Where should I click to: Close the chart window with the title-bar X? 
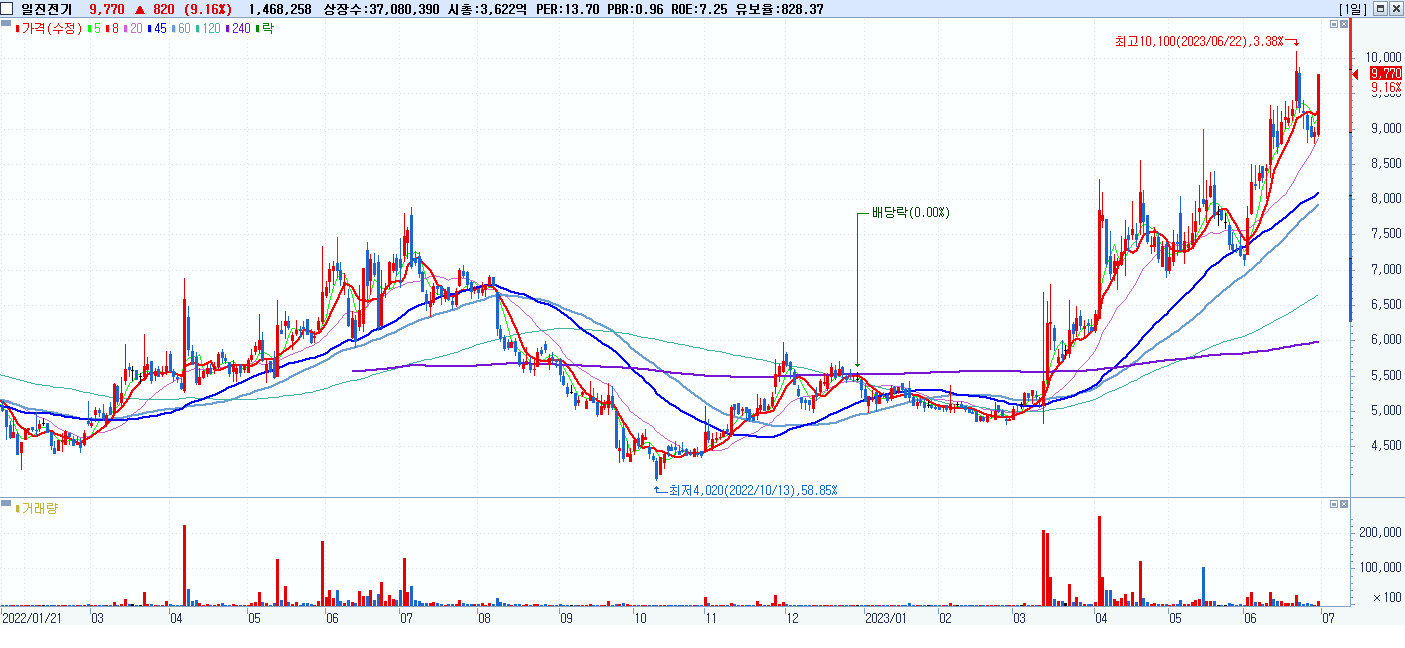pyautogui.click(x=1396, y=8)
